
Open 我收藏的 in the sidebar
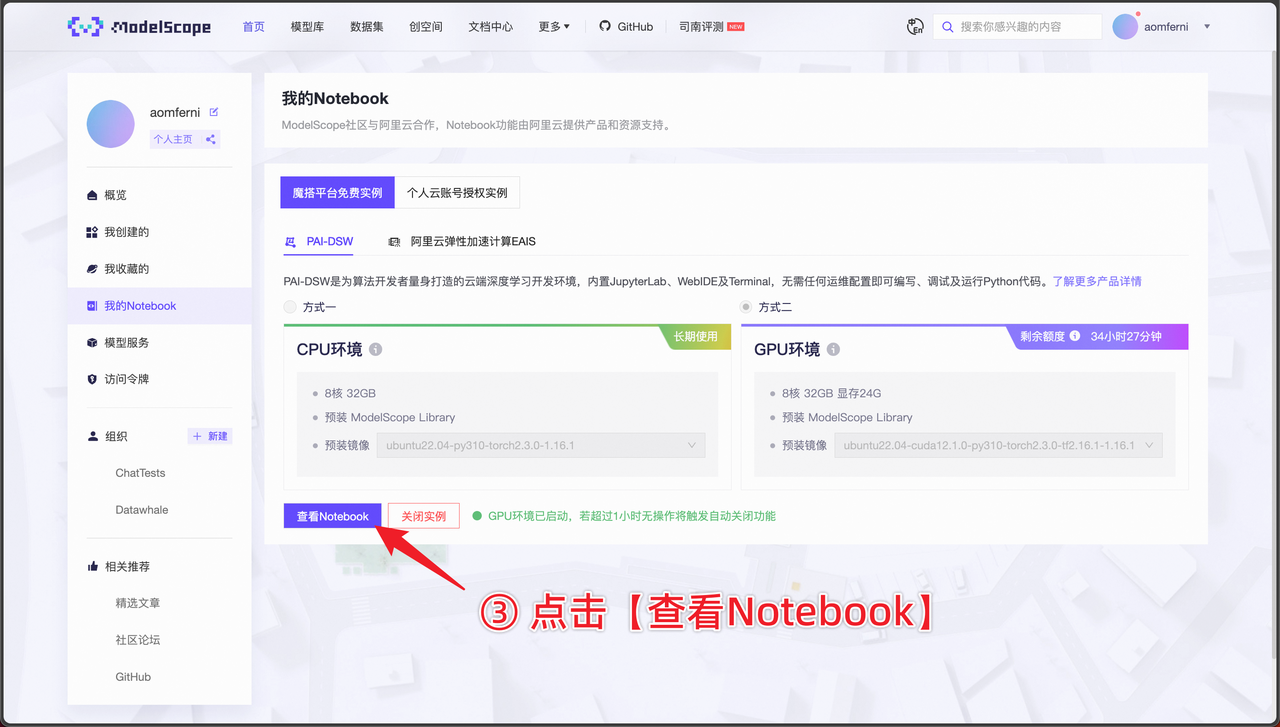(159, 269)
